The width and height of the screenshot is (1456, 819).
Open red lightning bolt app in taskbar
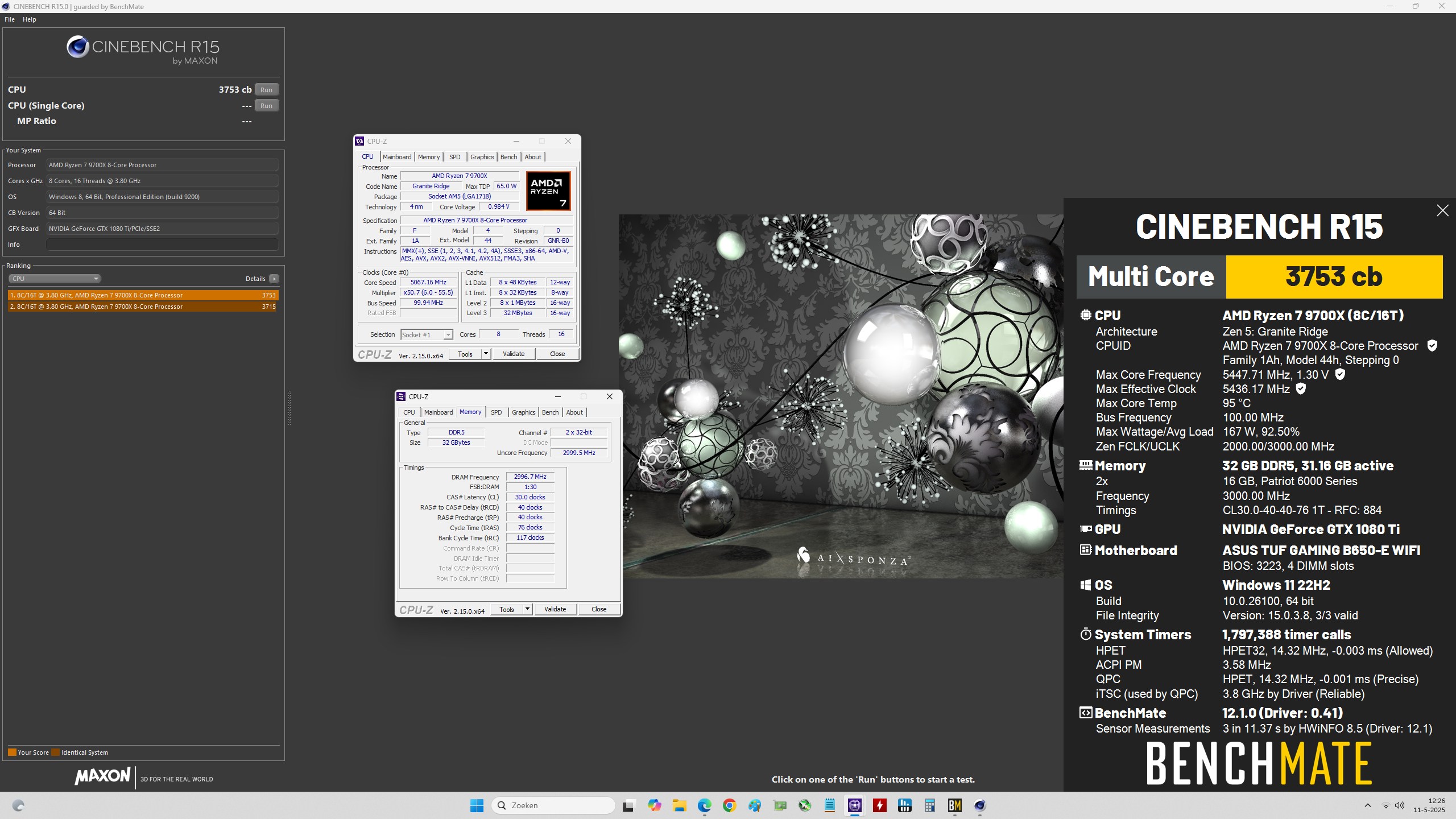click(879, 805)
